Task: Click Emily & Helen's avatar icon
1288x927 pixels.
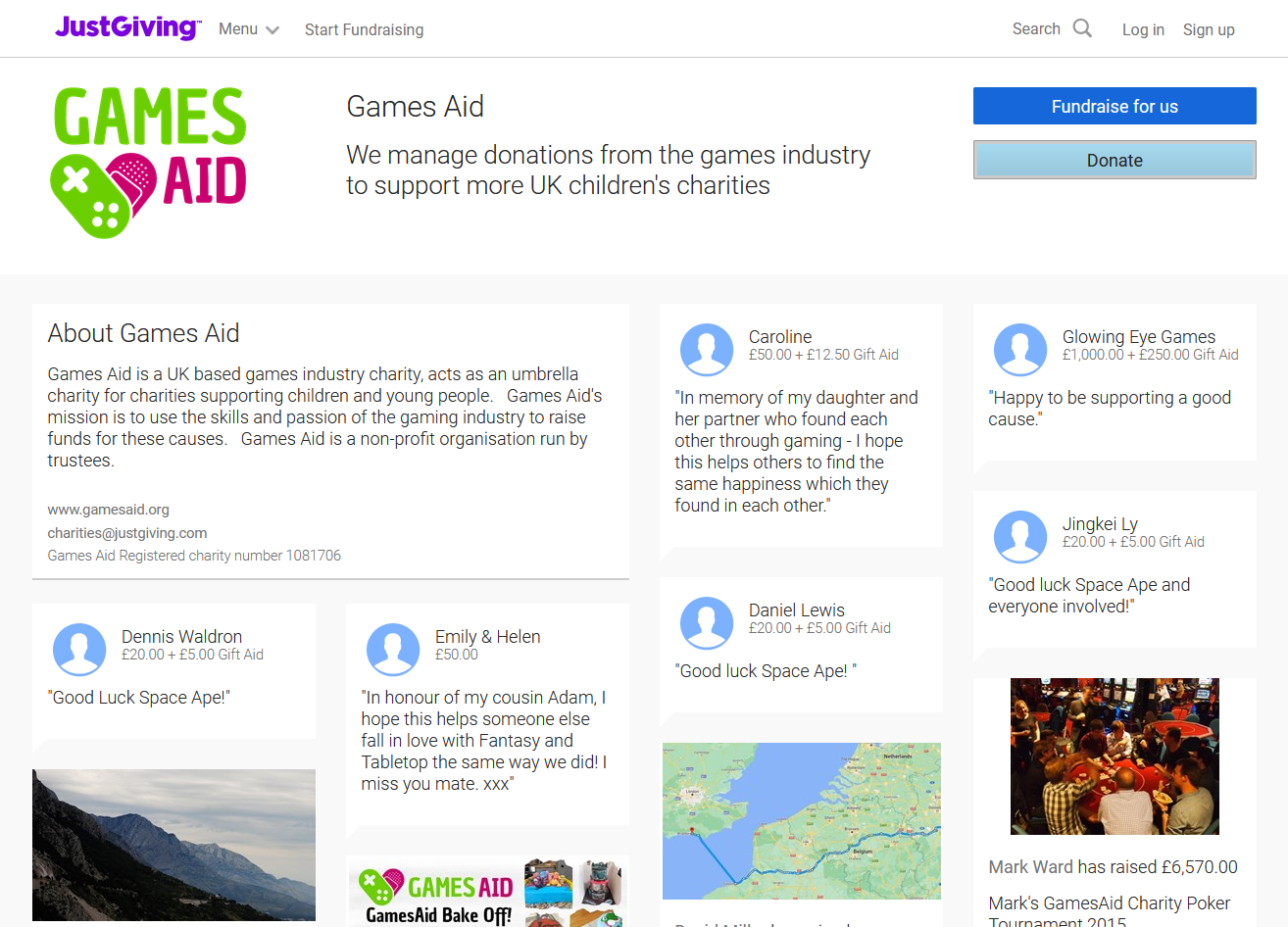Action: pos(393,650)
